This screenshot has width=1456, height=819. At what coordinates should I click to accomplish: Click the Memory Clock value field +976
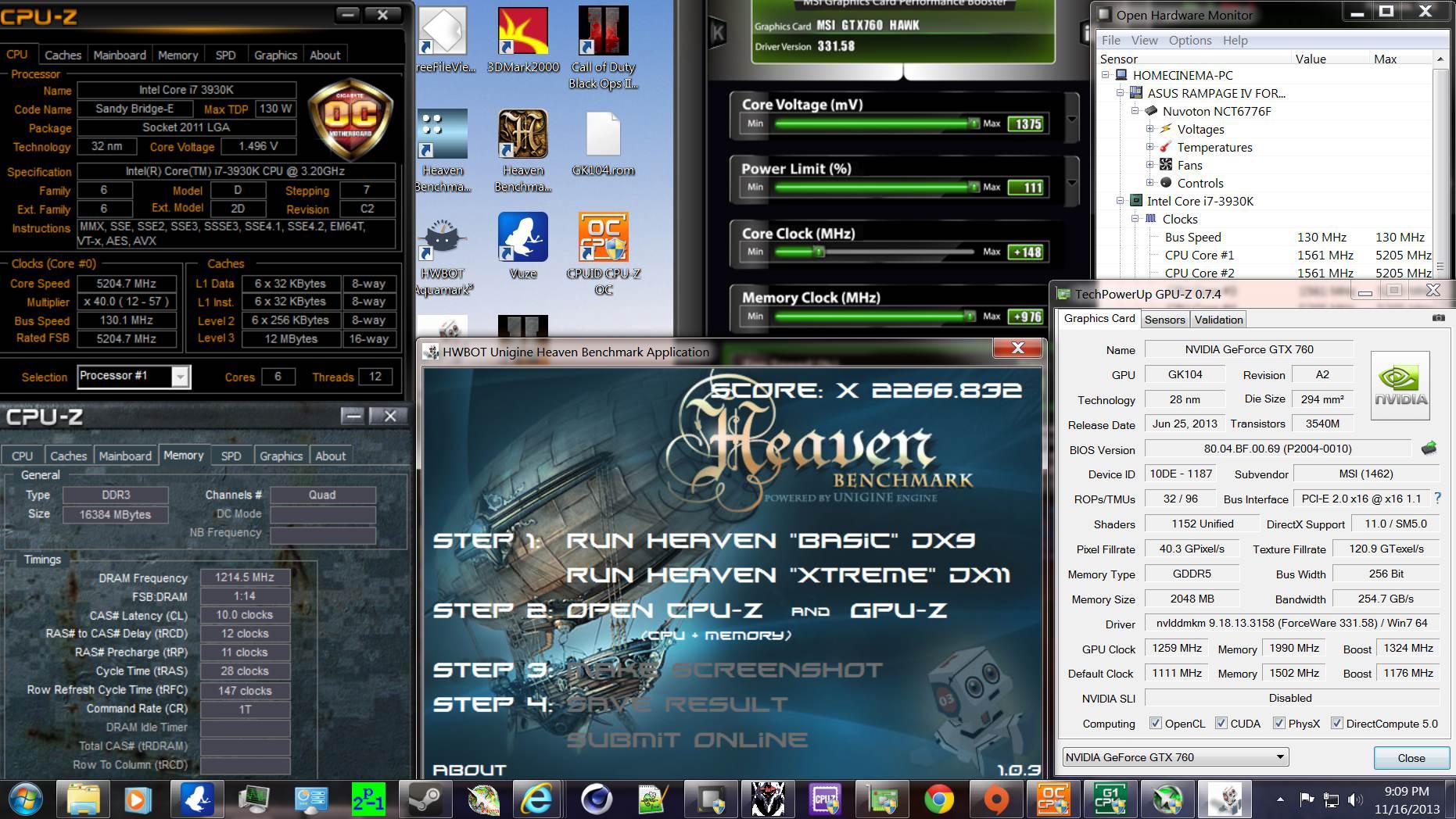point(1027,316)
